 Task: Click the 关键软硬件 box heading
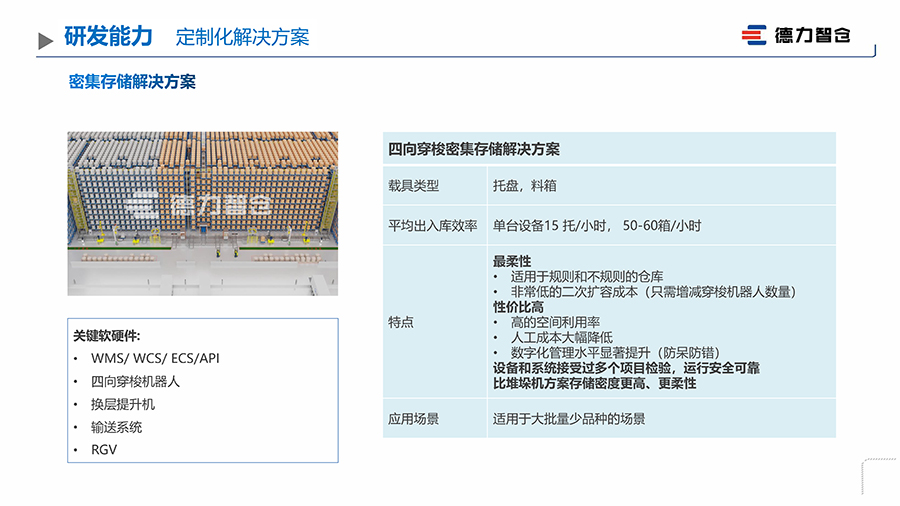(107, 335)
